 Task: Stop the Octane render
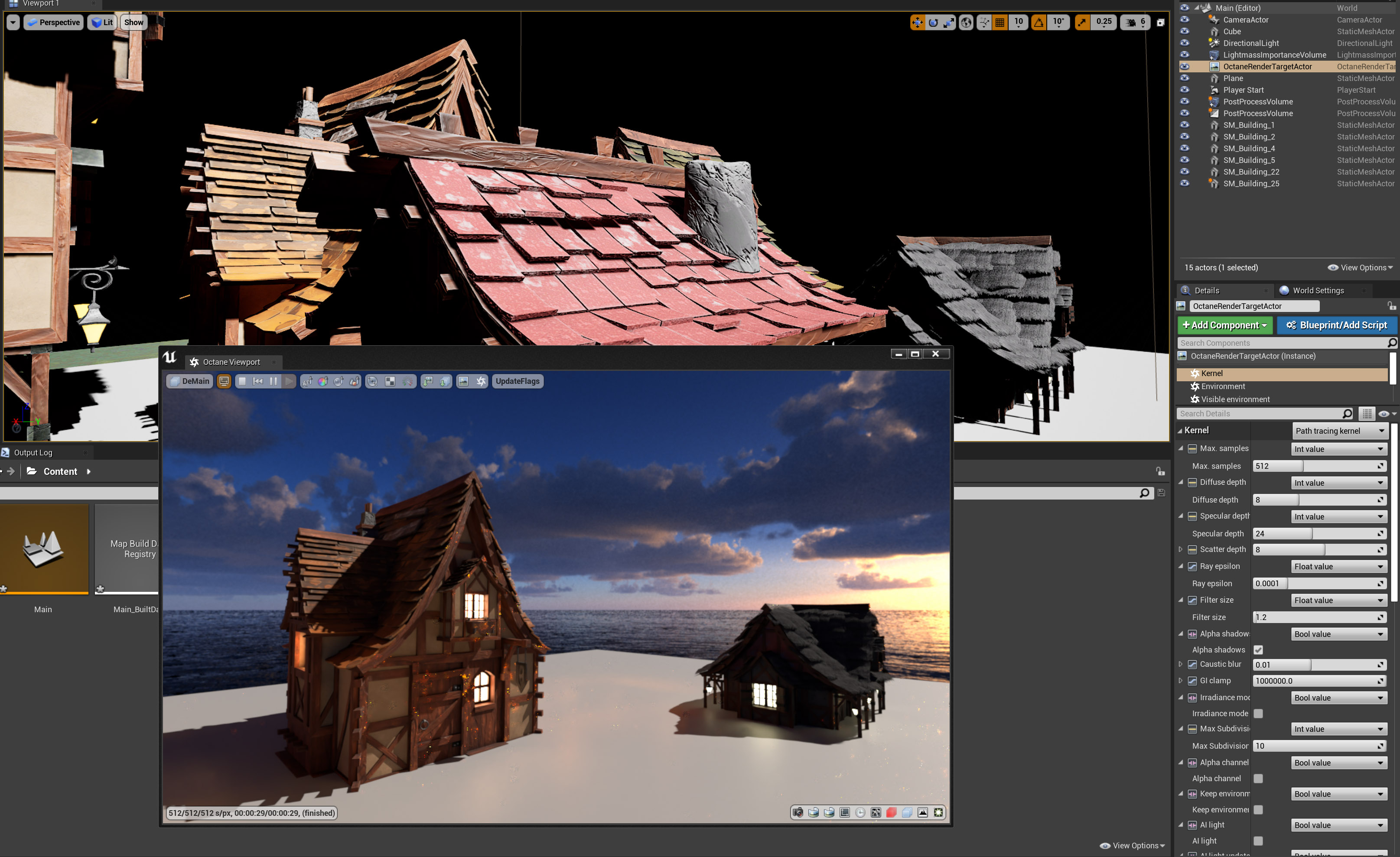point(242,381)
